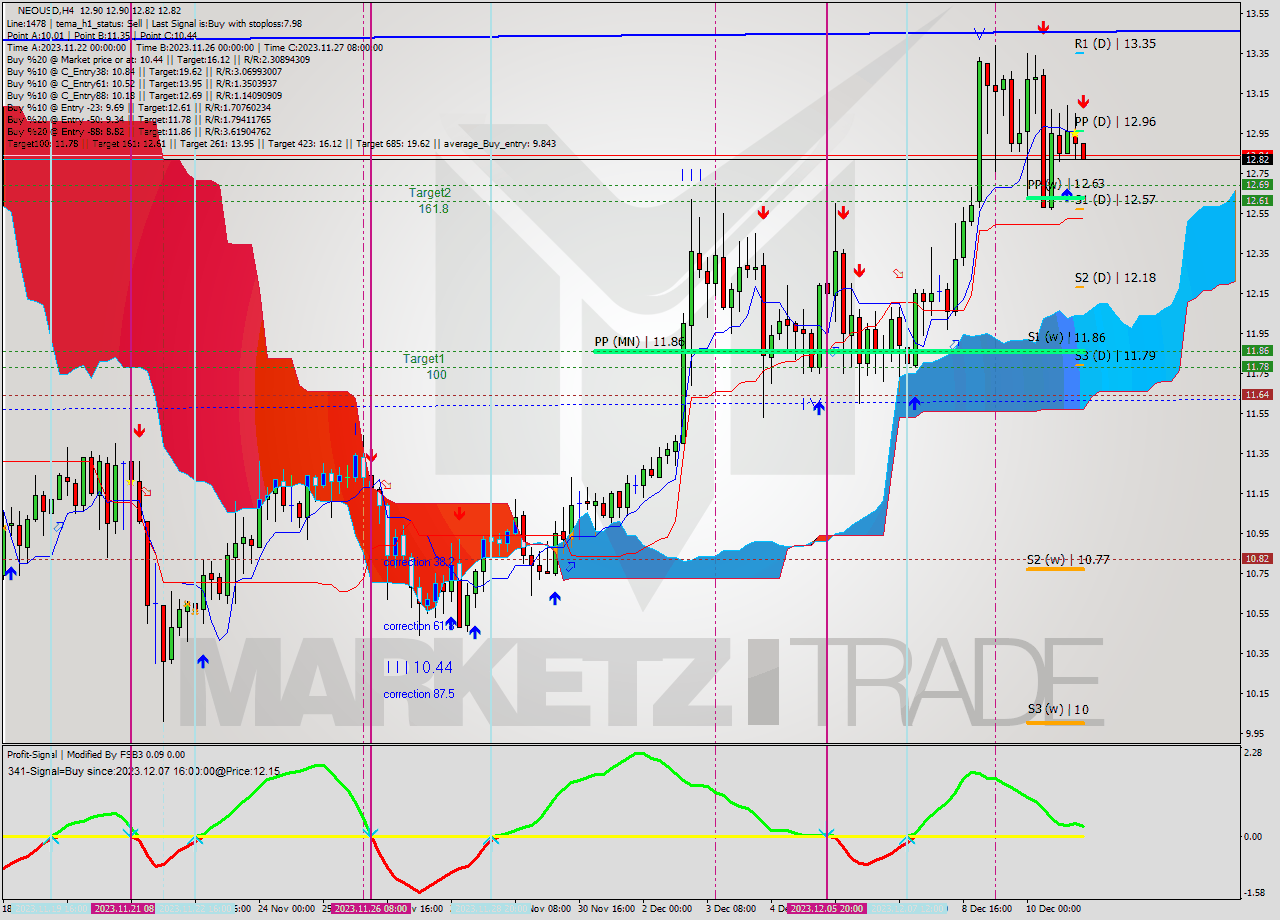This screenshot has height=920, width=1280.
Task: Click the green 12.69 price tag on axis
Action: (1257, 185)
